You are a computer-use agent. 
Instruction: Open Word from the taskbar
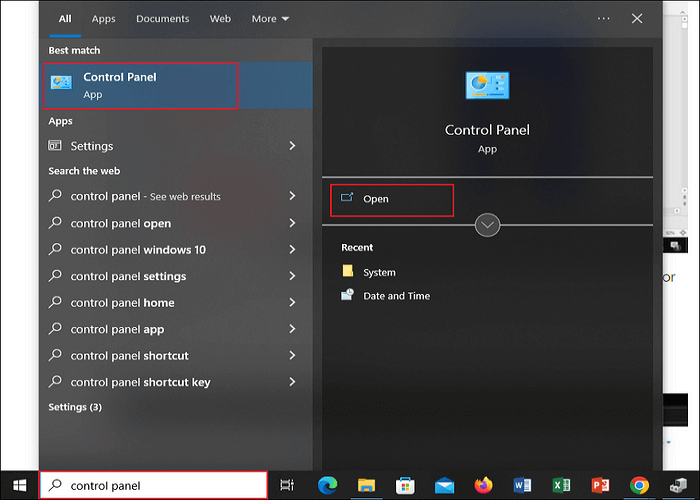(x=522, y=485)
